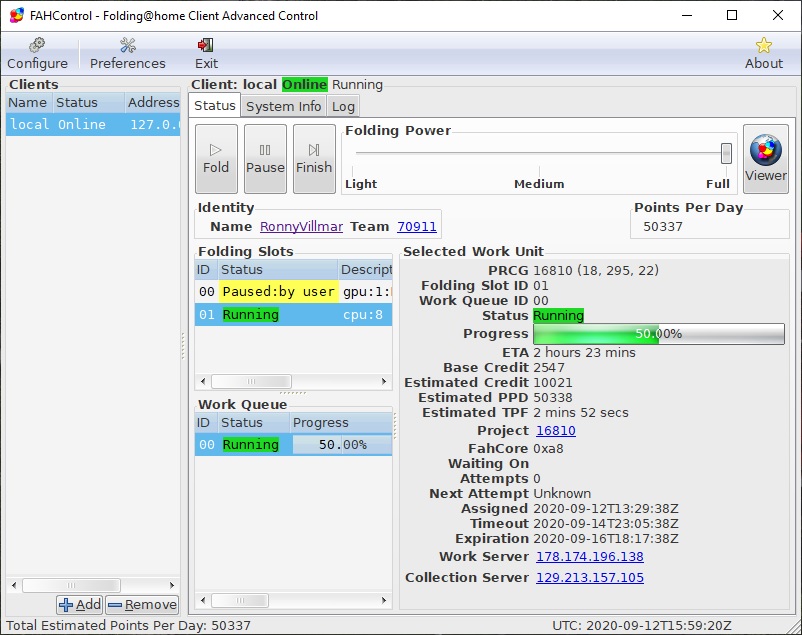Viewport: 802px width, 635px height.
Task: Open the Configure toolbar item
Action: coord(37,53)
